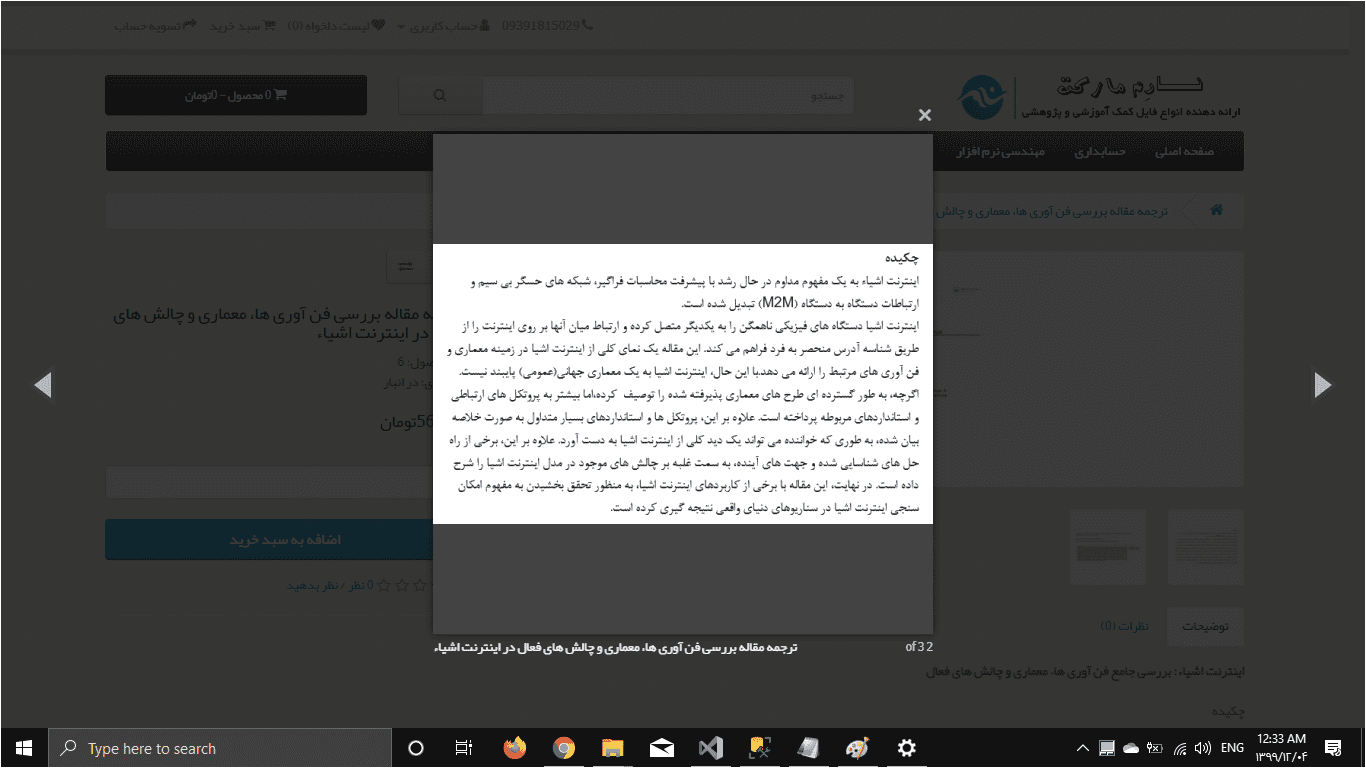Click the abstract text image in lightbox
Image resolution: width=1366 pixels, height=768 pixels.
pos(683,383)
